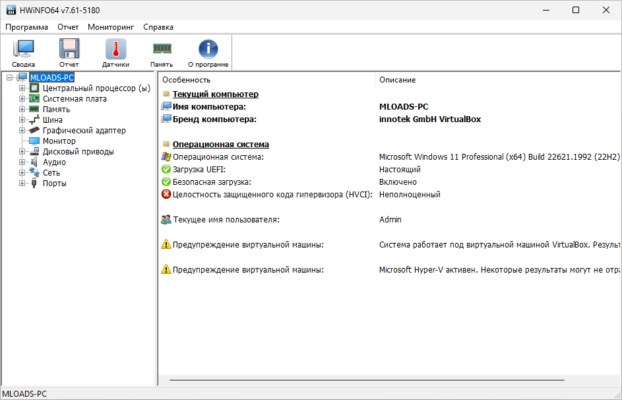Click the Операционная система section heading
Viewport: 622px width, 400px height.
click(x=221, y=144)
